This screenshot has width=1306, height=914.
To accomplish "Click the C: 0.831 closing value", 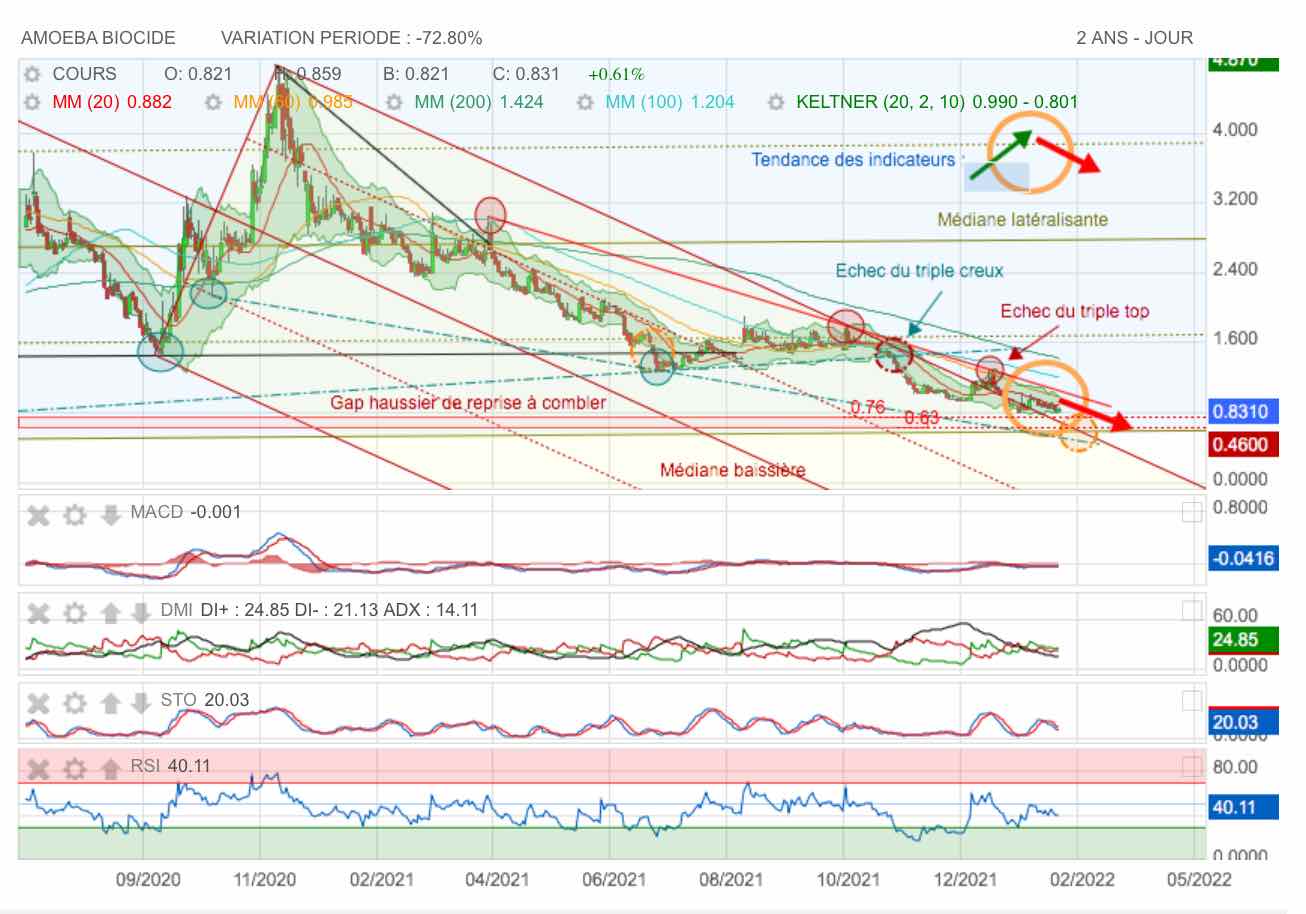I will pos(526,74).
